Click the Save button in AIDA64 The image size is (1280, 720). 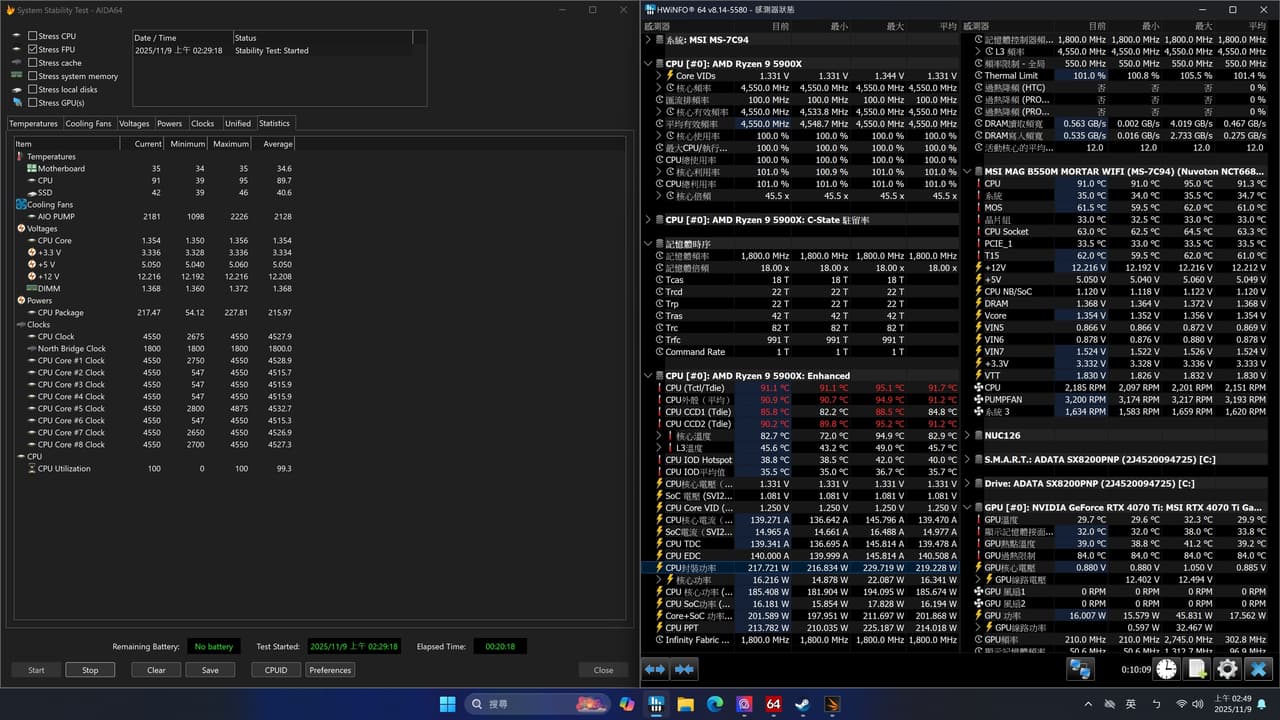[210, 670]
